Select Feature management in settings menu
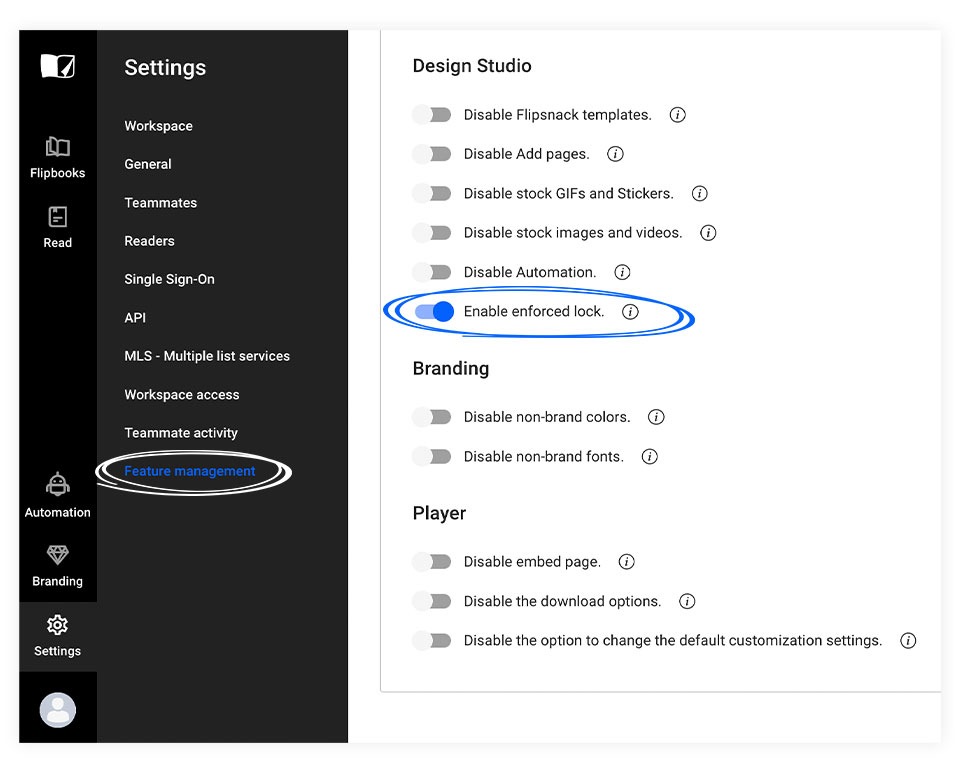This screenshot has width=960, height=772. pyautogui.click(x=190, y=471)
